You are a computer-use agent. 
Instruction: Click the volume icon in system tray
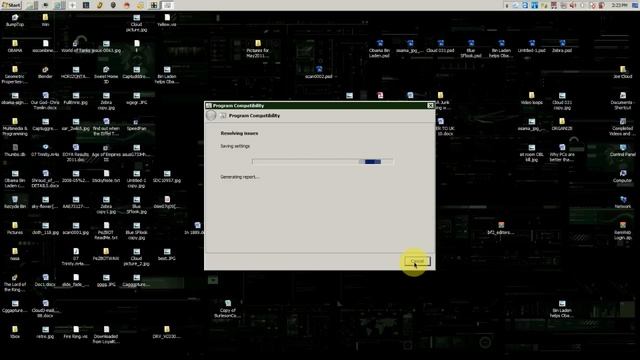point(573,5)
